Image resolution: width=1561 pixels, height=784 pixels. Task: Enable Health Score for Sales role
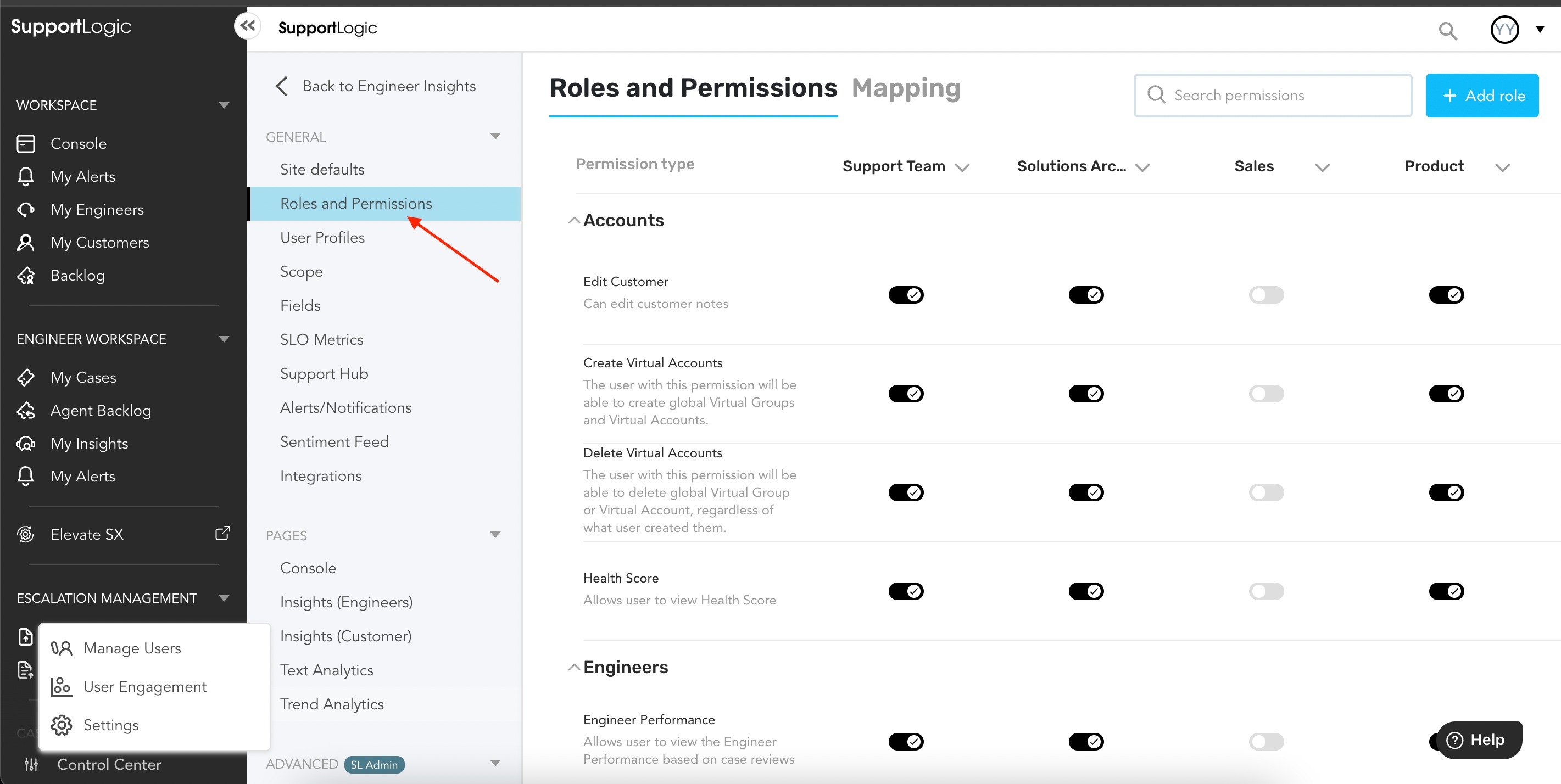click(x=1266, y=591)
